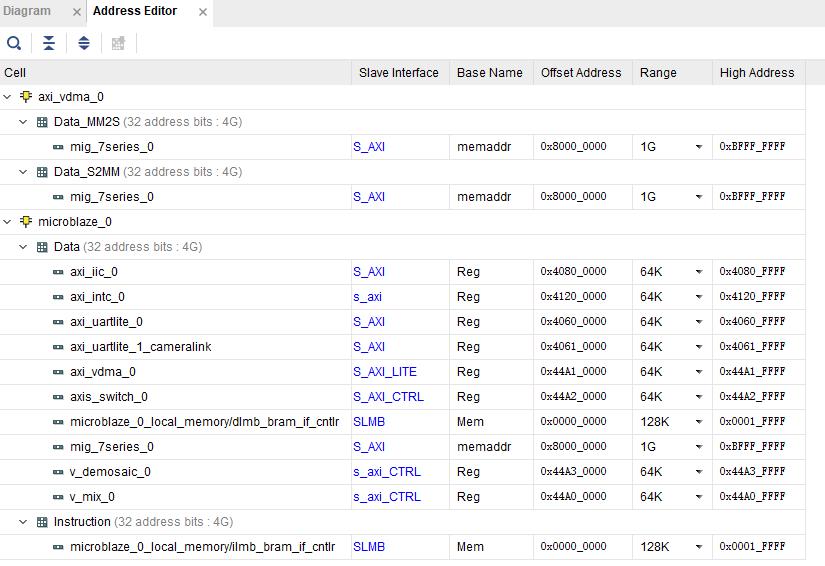The height and width of the screenshot is (566, 825).
Task: Sort by the High Address column header
Action: pos(759,73)
